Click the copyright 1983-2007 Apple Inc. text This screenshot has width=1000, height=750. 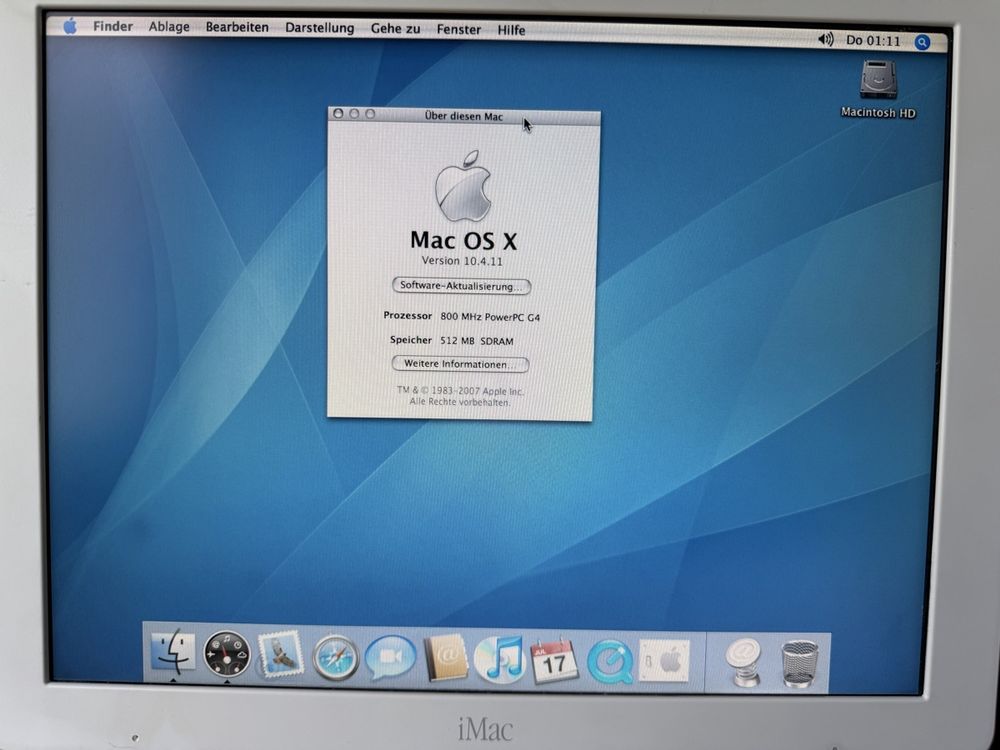(460, 391)
